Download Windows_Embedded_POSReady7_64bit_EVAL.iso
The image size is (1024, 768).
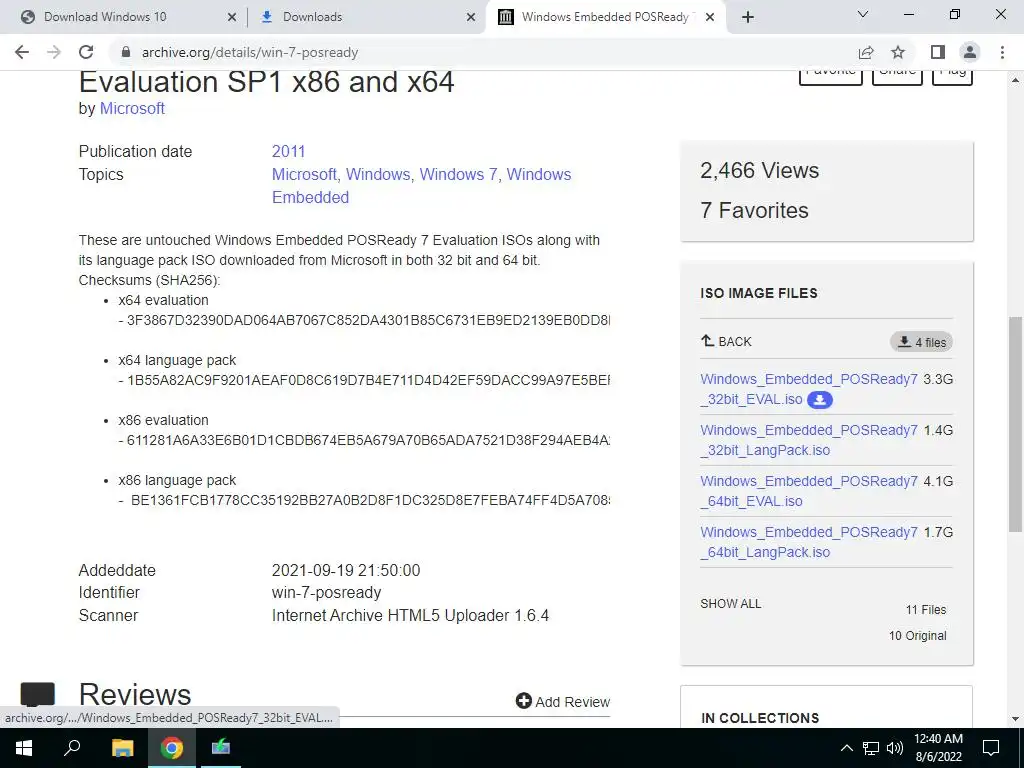click(x=808, y=491)
